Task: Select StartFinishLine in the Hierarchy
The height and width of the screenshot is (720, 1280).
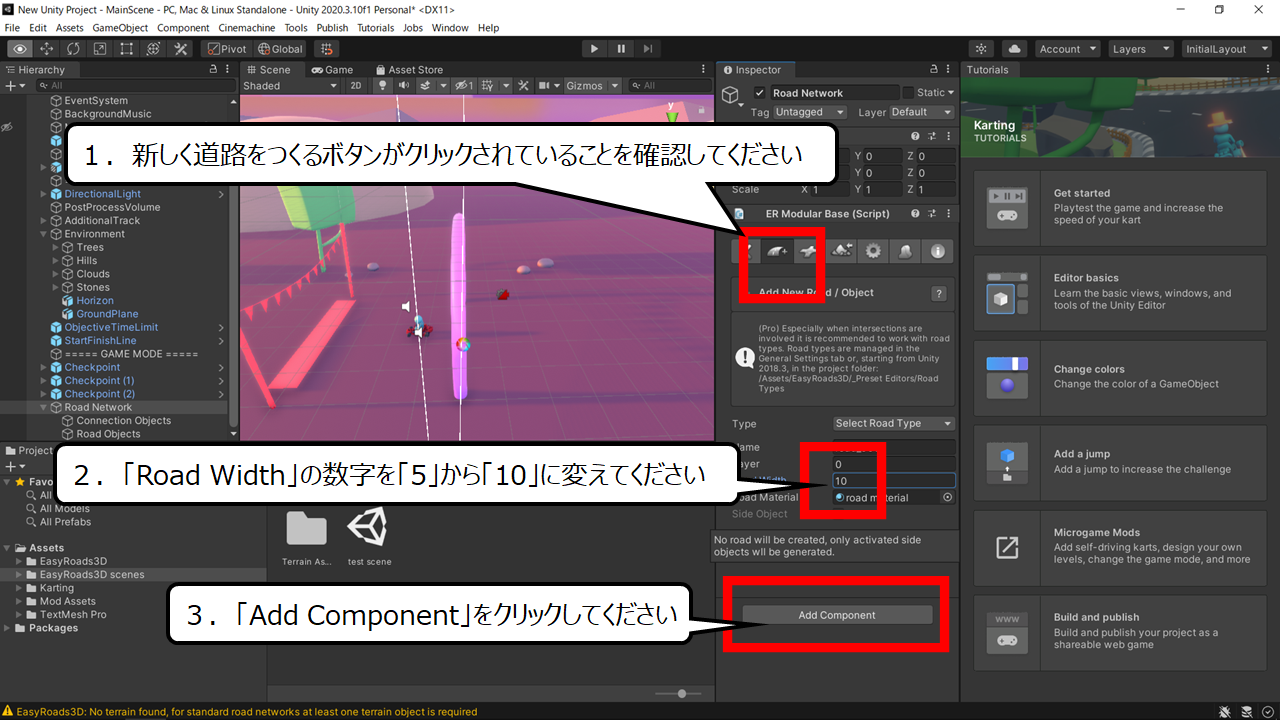Action: tap(100, 341)
